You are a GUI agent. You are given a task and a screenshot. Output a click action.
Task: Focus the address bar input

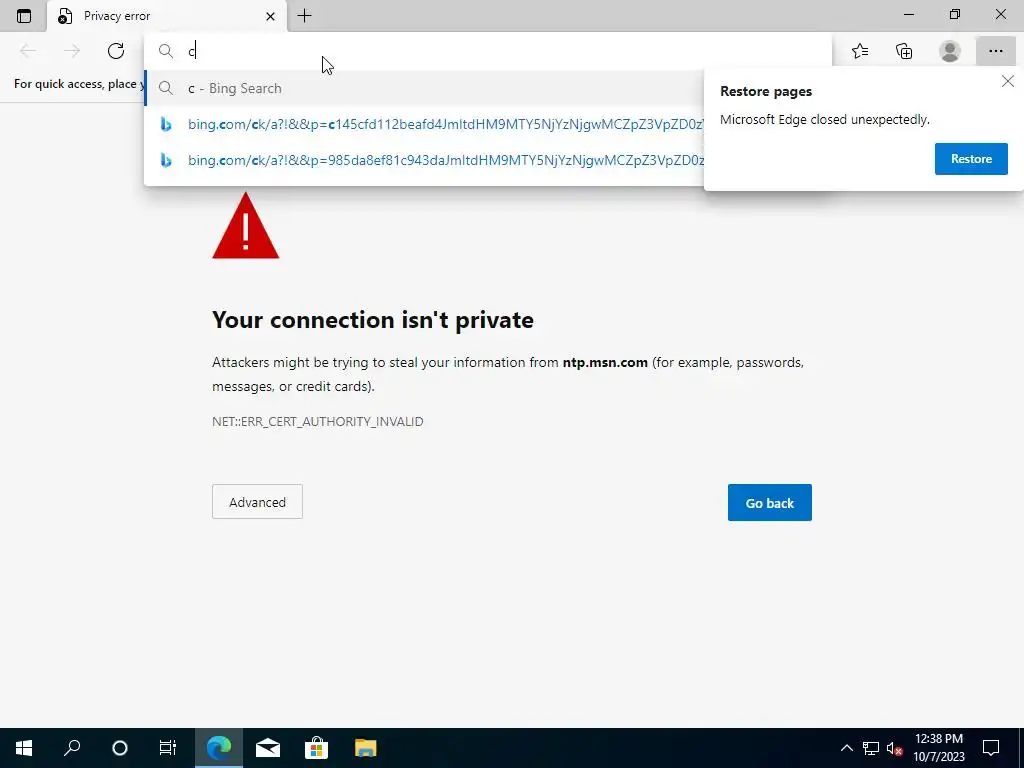pos(488,51)
